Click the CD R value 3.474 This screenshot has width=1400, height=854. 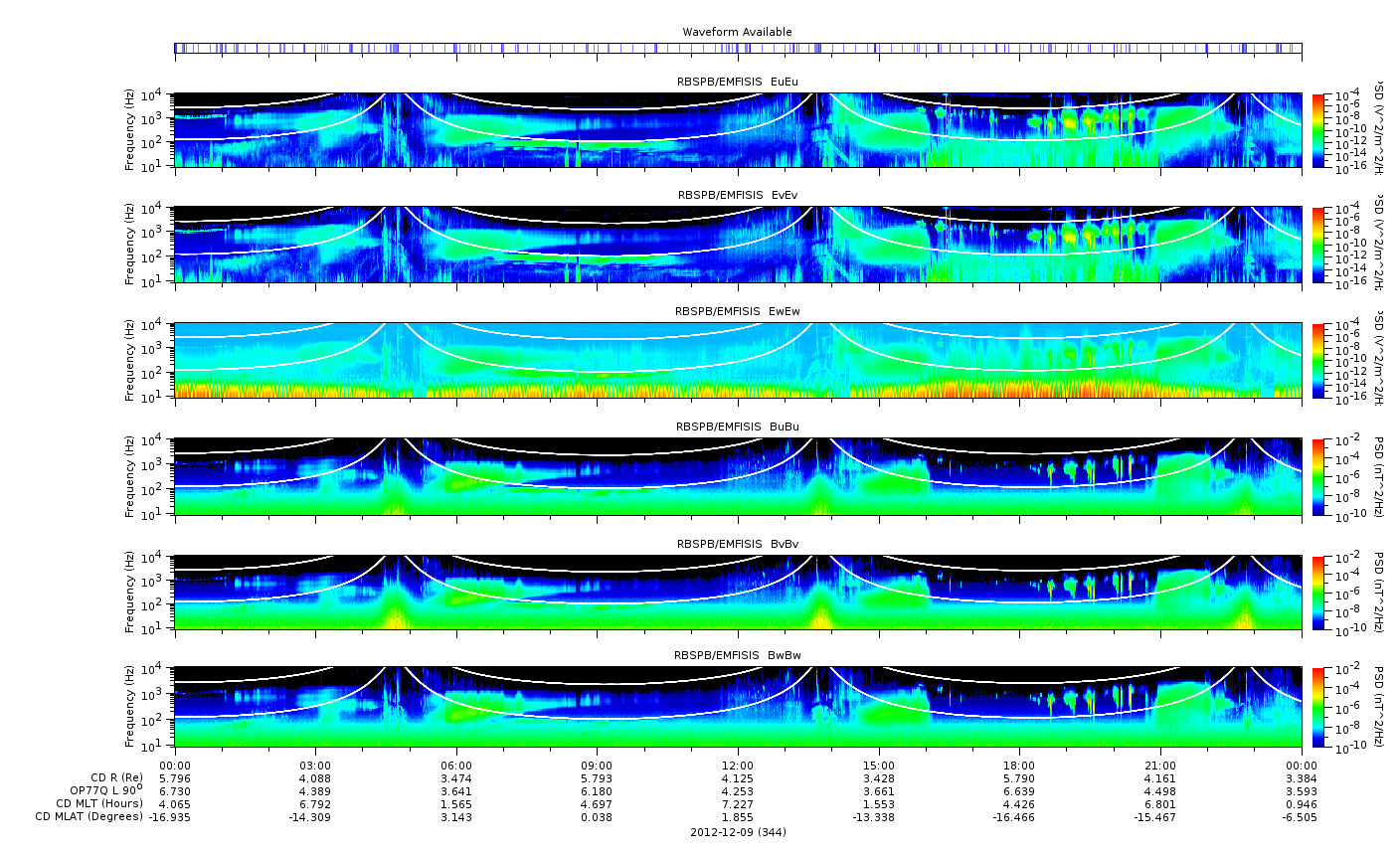pos(456,777)
